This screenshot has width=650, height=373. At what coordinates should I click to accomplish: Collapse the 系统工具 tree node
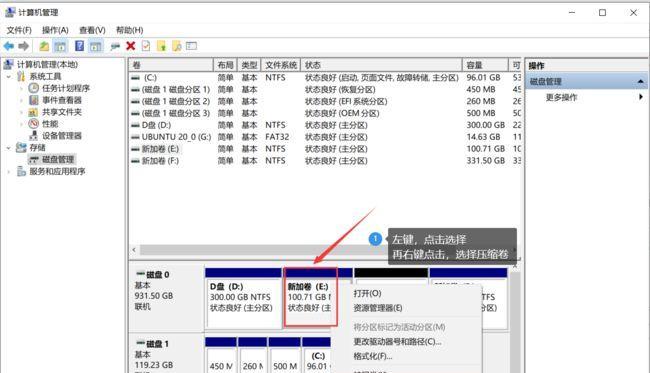[x=9, y=77]
